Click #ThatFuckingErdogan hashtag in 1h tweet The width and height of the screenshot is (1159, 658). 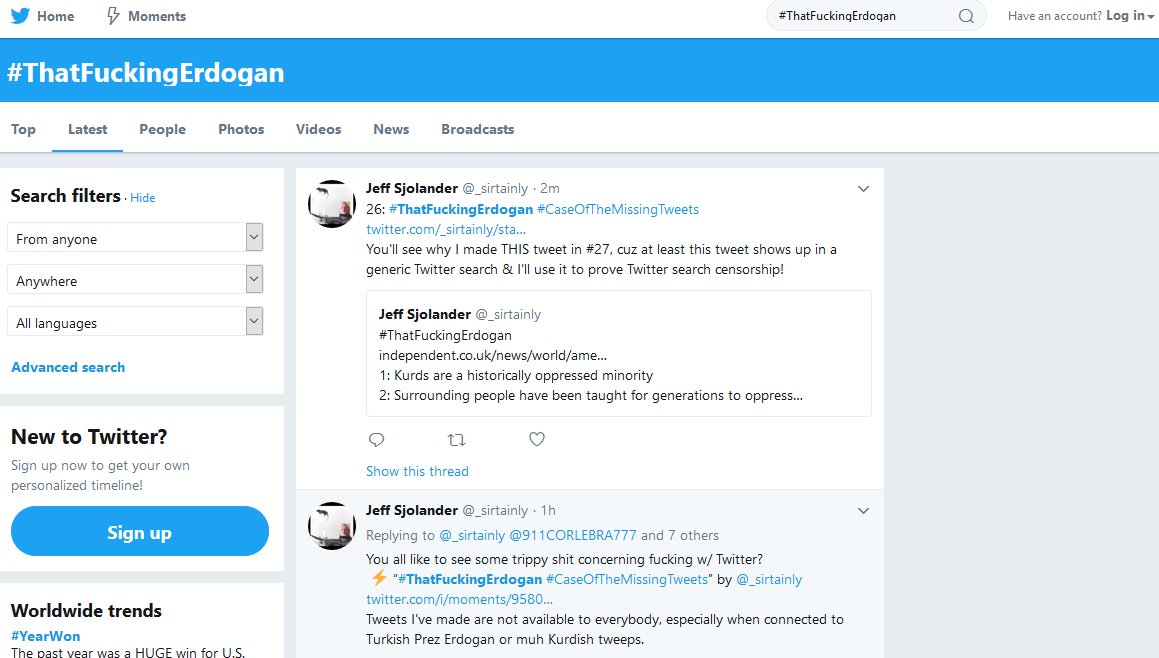pyautogui.click(x=470, y=579)
